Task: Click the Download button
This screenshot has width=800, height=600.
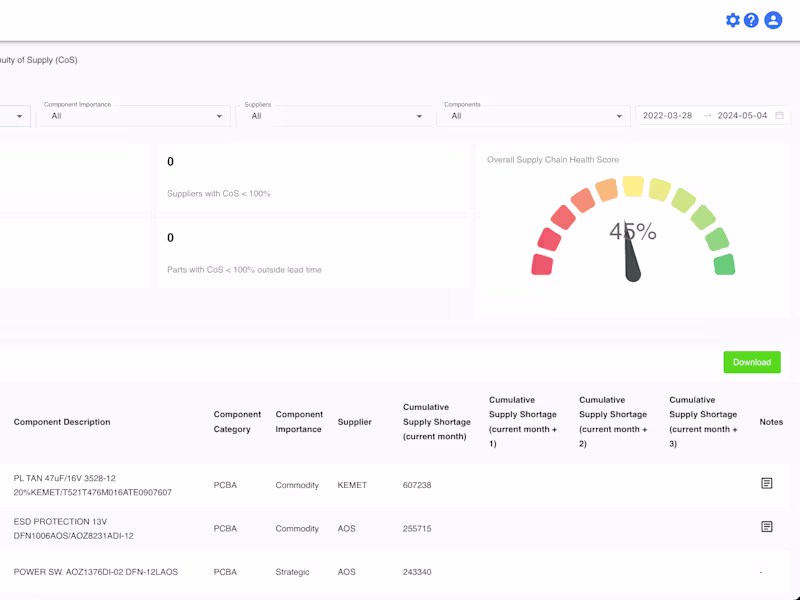Action: click(x=752, y=362)
